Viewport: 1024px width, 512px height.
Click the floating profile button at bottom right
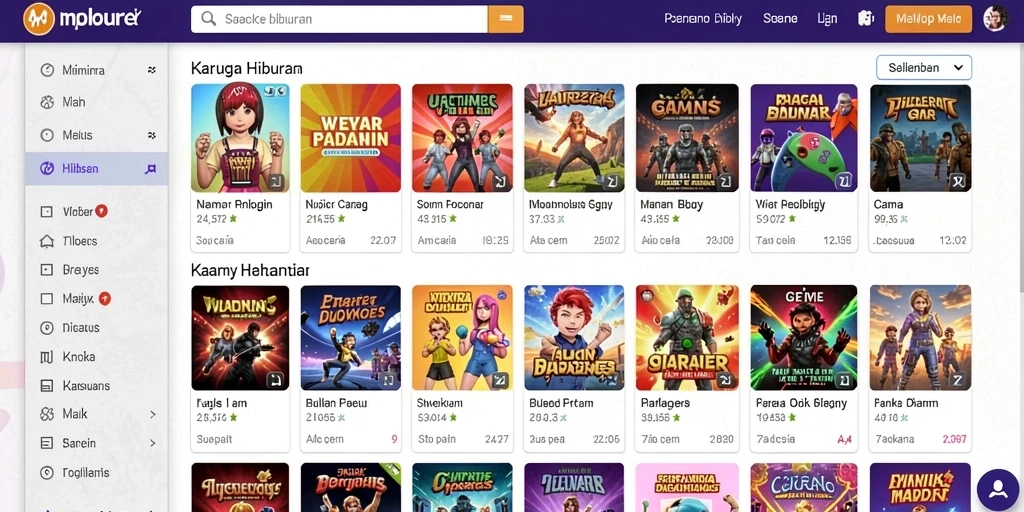pos(998,490)
